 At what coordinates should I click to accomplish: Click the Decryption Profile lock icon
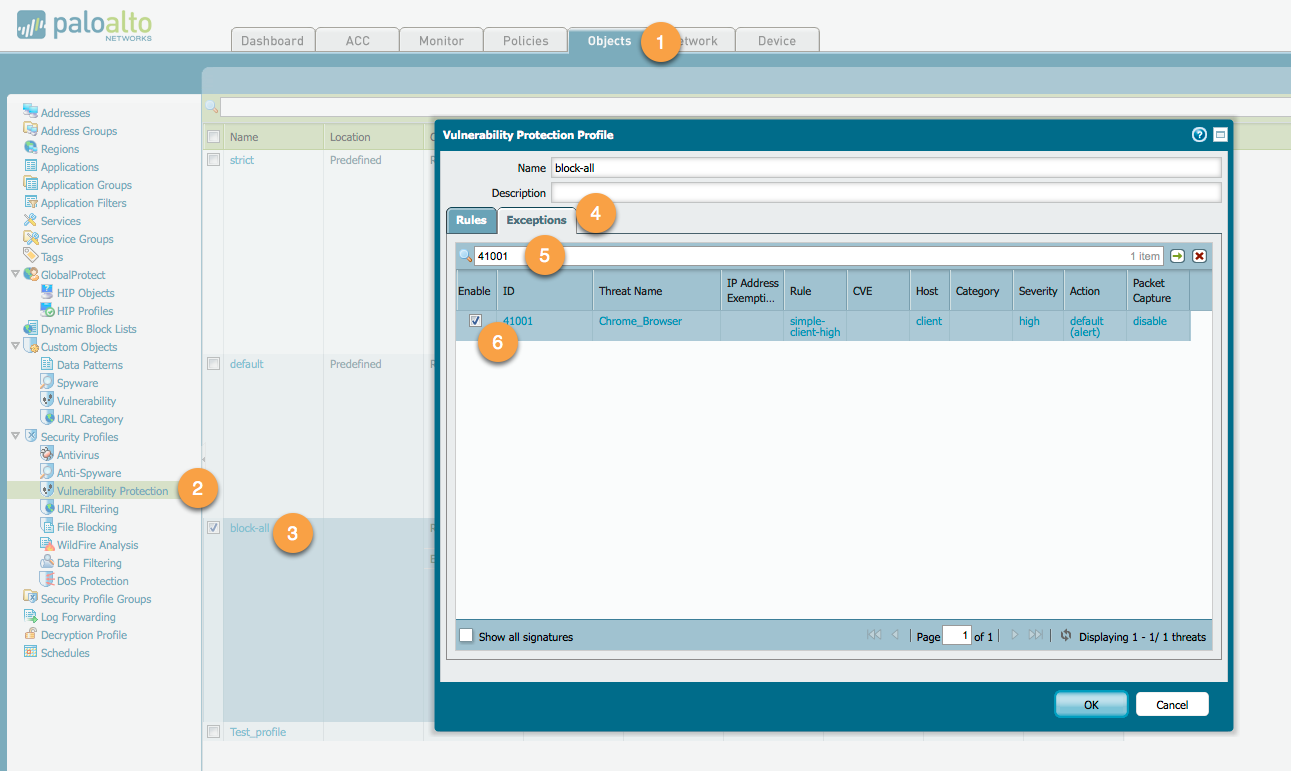30,634
